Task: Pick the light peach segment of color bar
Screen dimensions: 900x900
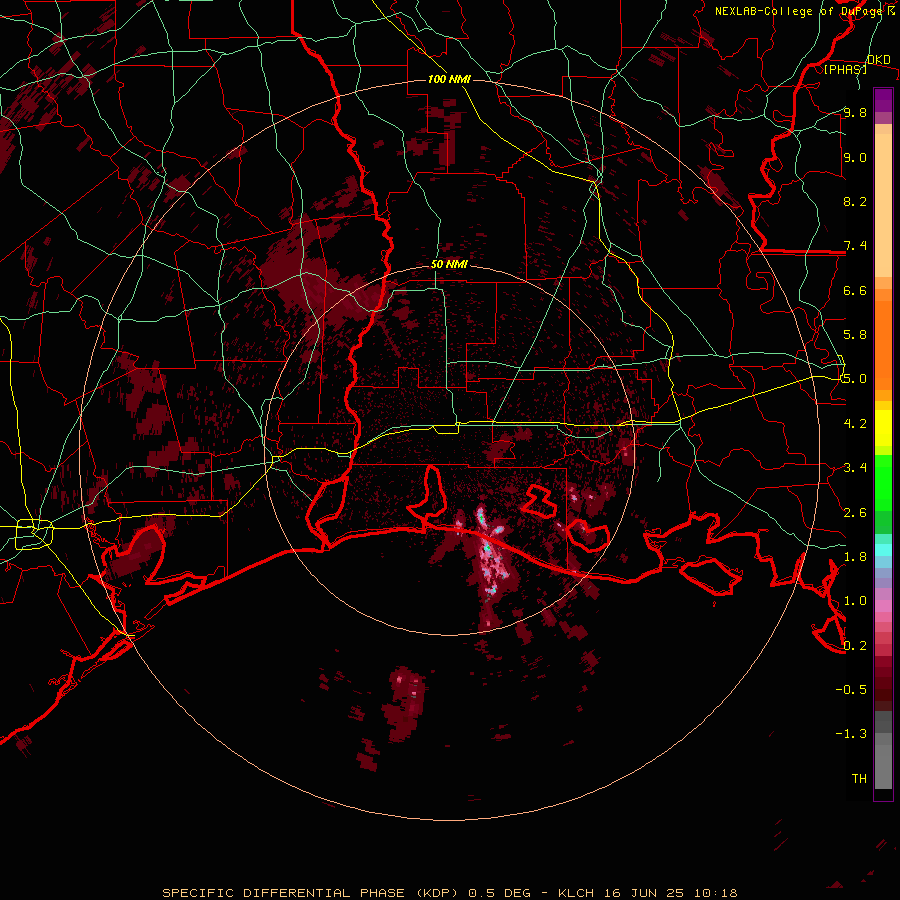Action: pyautogui.click(x=883, y=205)
